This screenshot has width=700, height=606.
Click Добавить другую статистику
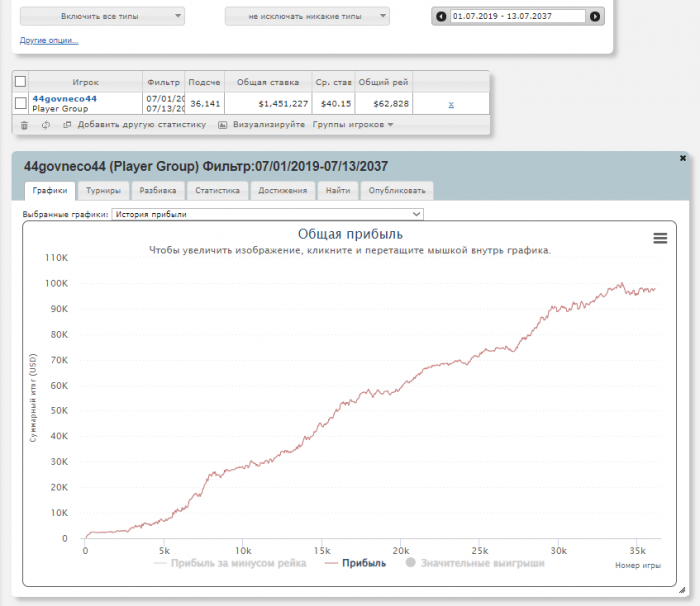[134, 125]
